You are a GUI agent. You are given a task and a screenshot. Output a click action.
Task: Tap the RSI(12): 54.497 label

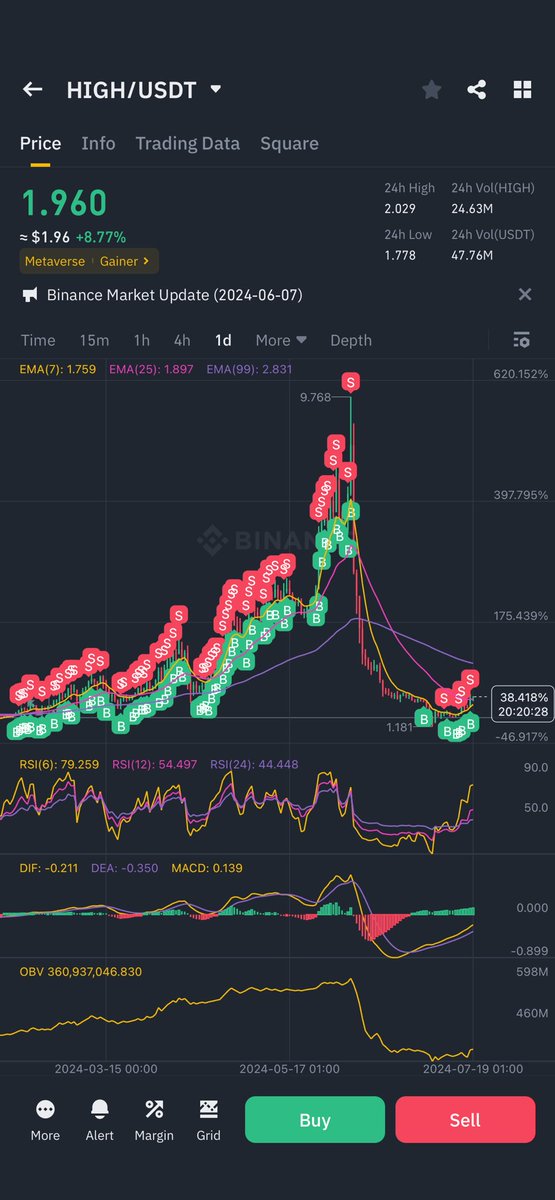click(x=154, y=765)
